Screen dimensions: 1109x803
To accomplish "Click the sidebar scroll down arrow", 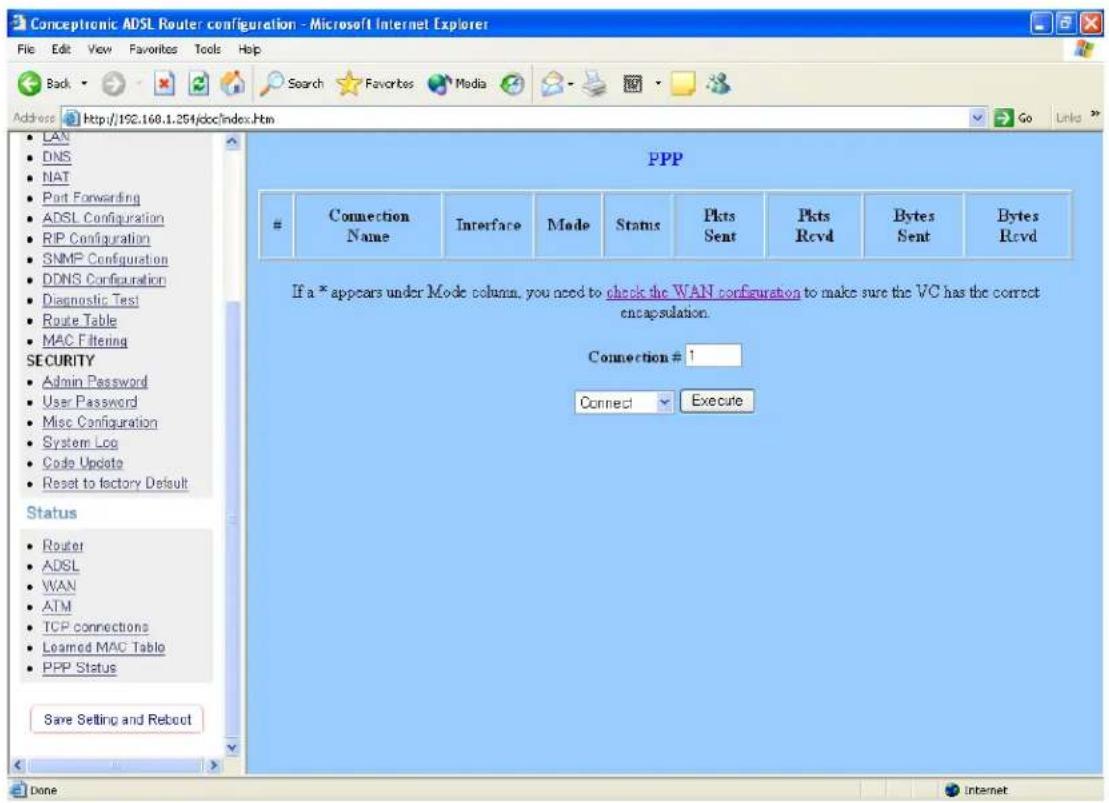I will point(232,748).
